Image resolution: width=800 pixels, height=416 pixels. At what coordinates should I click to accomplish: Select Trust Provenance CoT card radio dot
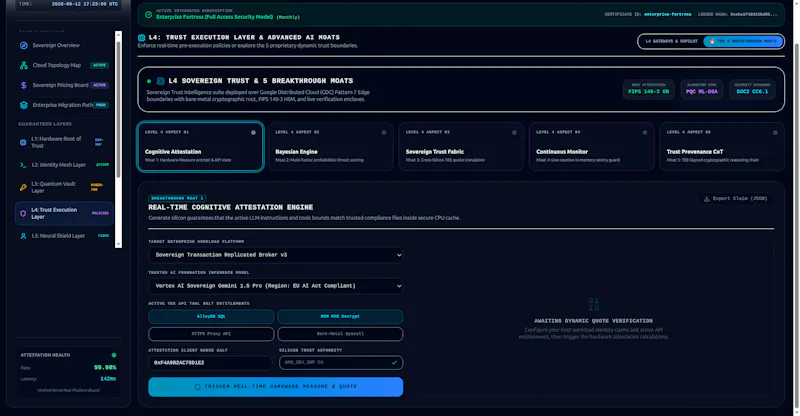pos(775,132)
